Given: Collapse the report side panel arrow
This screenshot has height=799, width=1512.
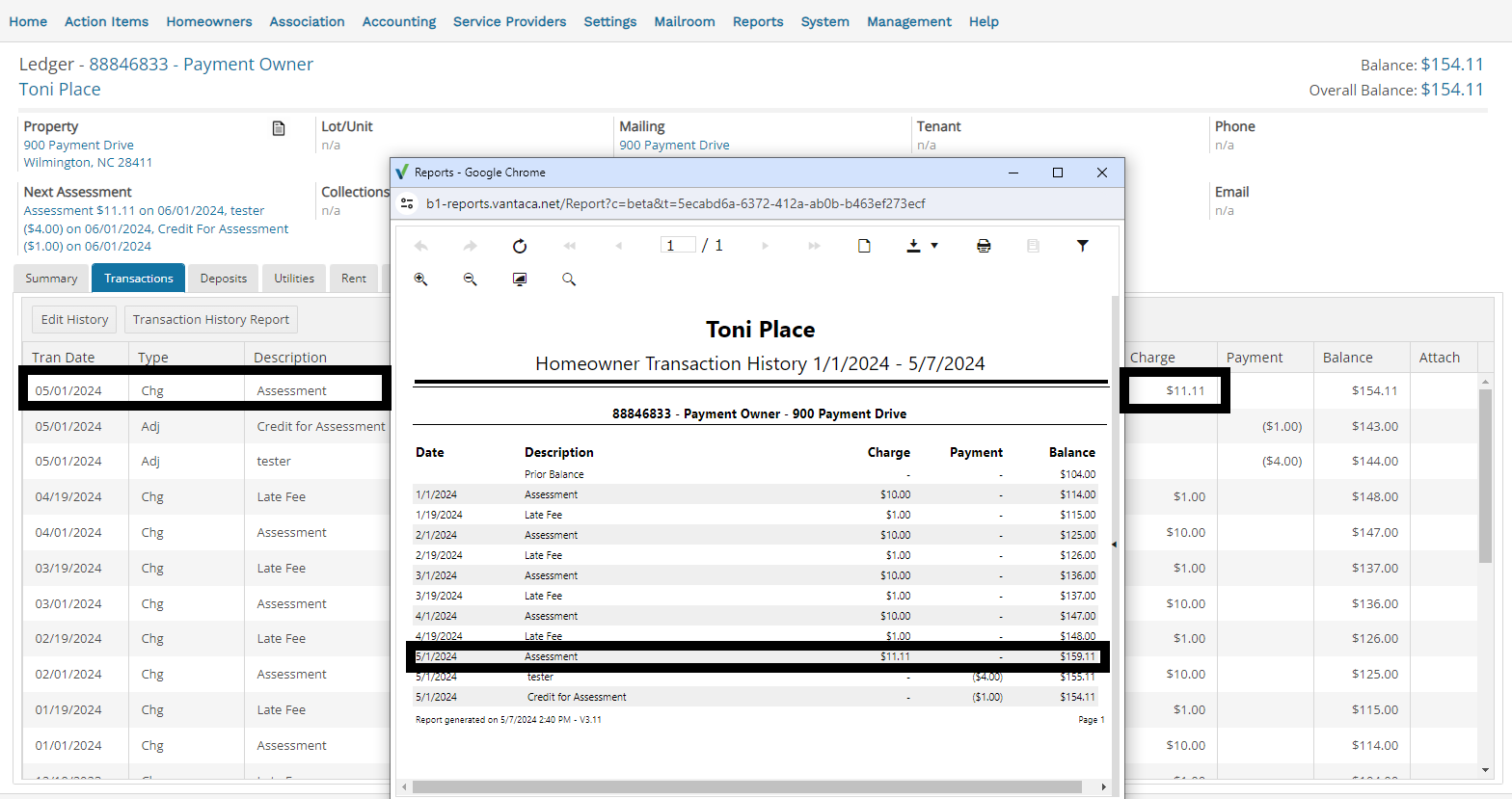Looking at the screenshot, I should pos(1114,545).
